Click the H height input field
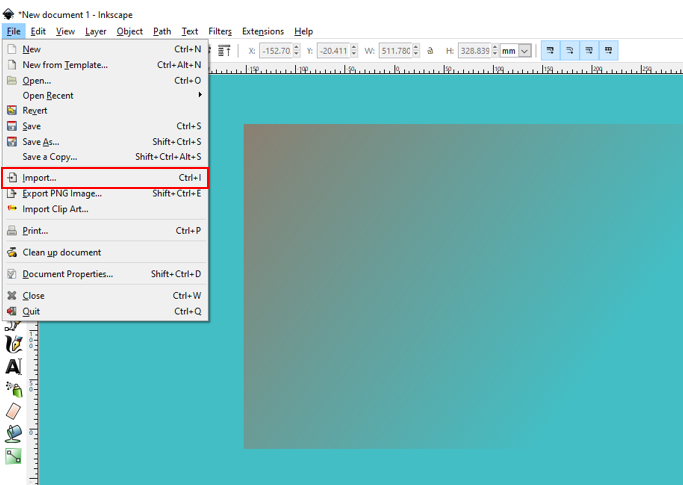This screenshot has width=683, height=485. coord(474,51)
